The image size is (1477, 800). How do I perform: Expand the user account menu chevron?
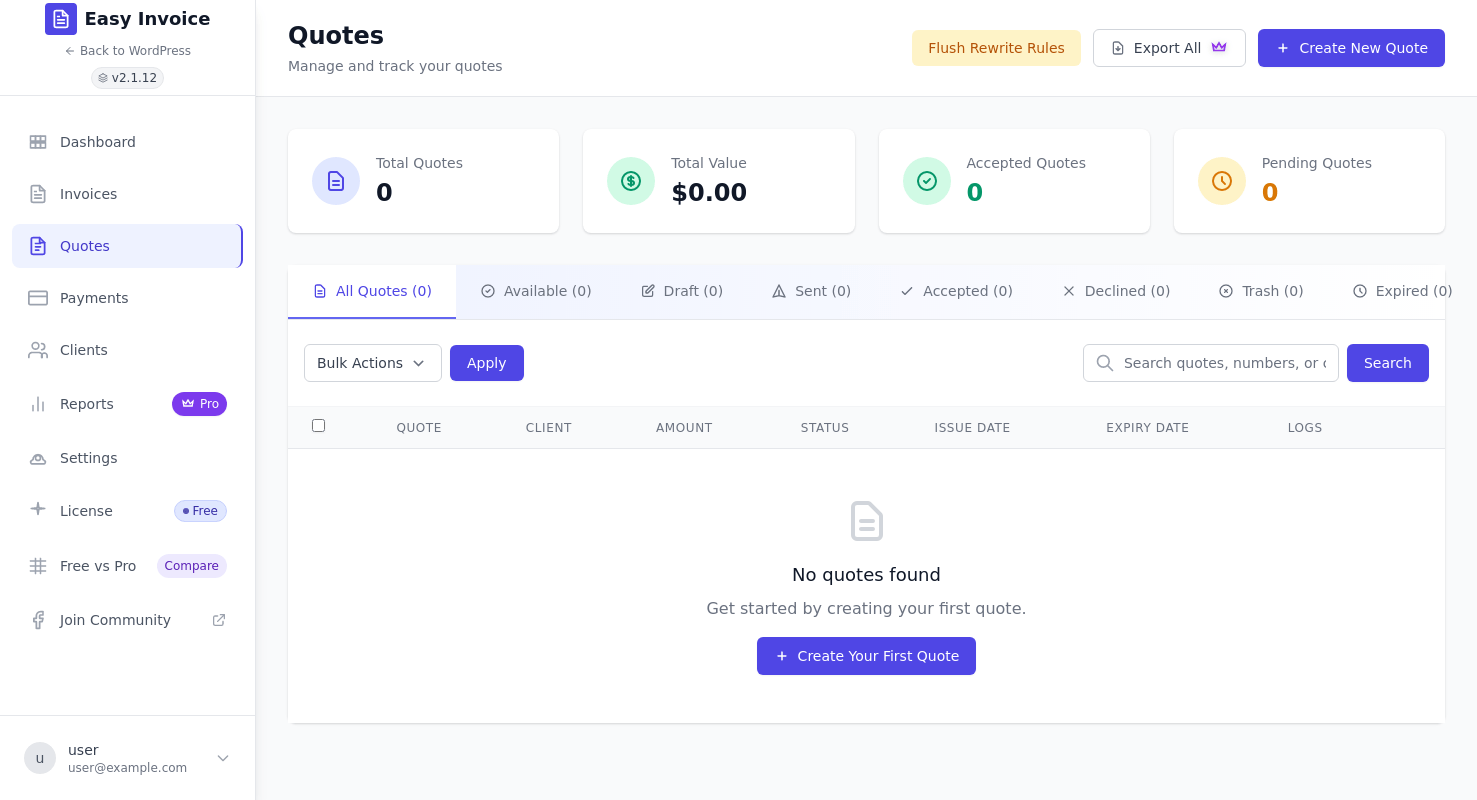[x=223, y=758]
